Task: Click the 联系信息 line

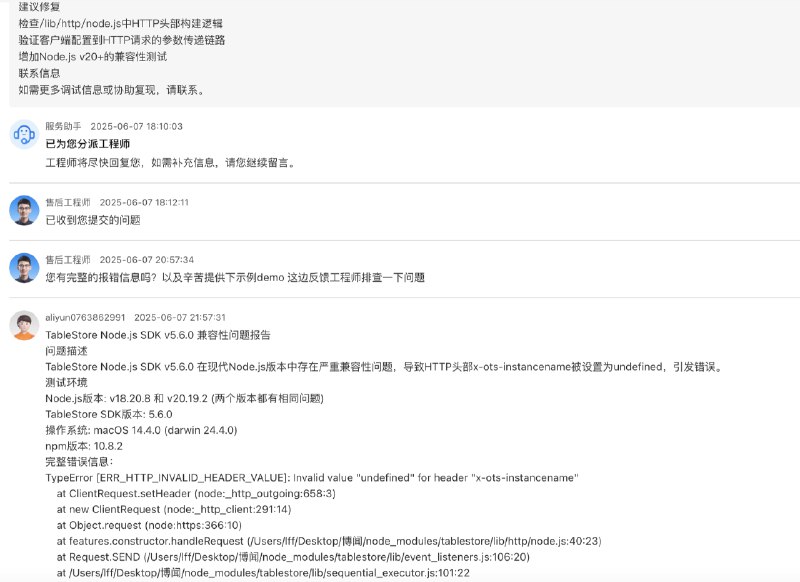Action: (x=40, y=73)
